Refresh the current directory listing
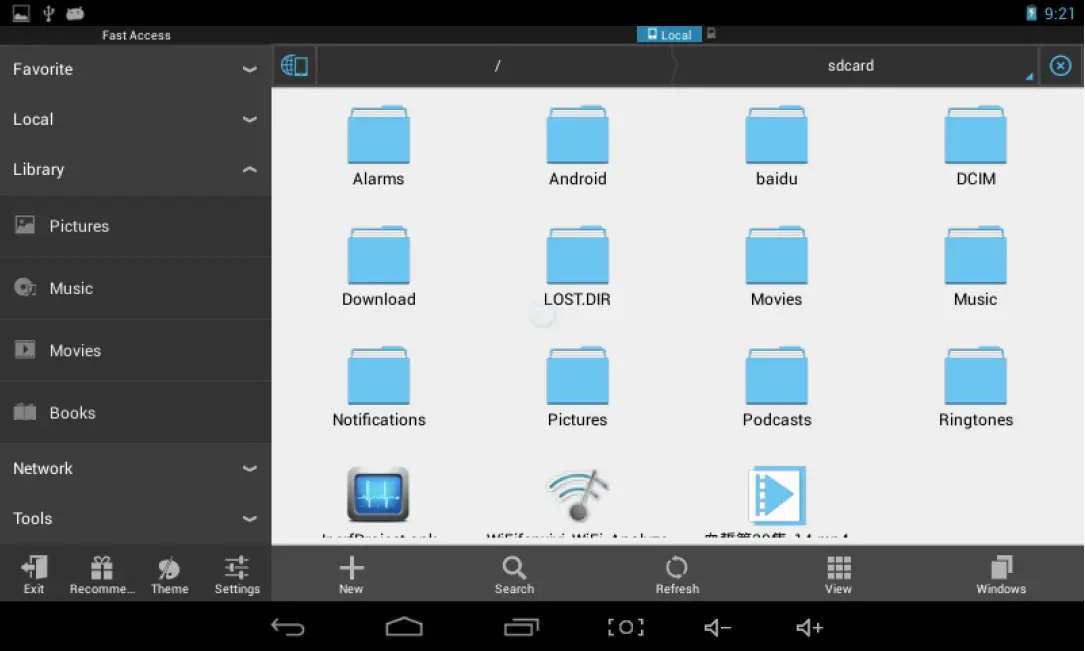This screenshot has height=651, width=1085. coord(677,573)
